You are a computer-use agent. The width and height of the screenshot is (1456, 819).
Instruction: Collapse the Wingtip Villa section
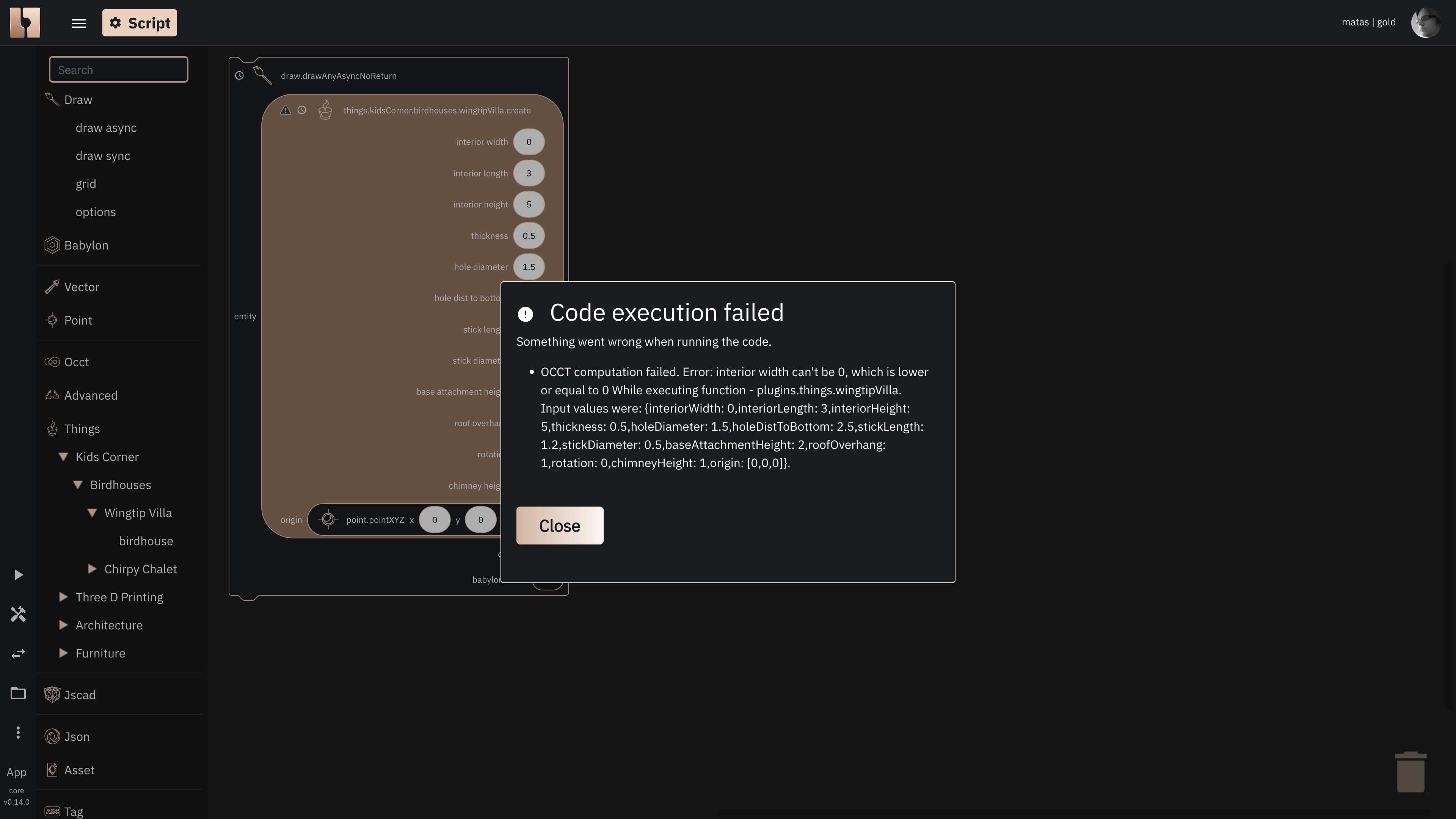tap(92, 513)
